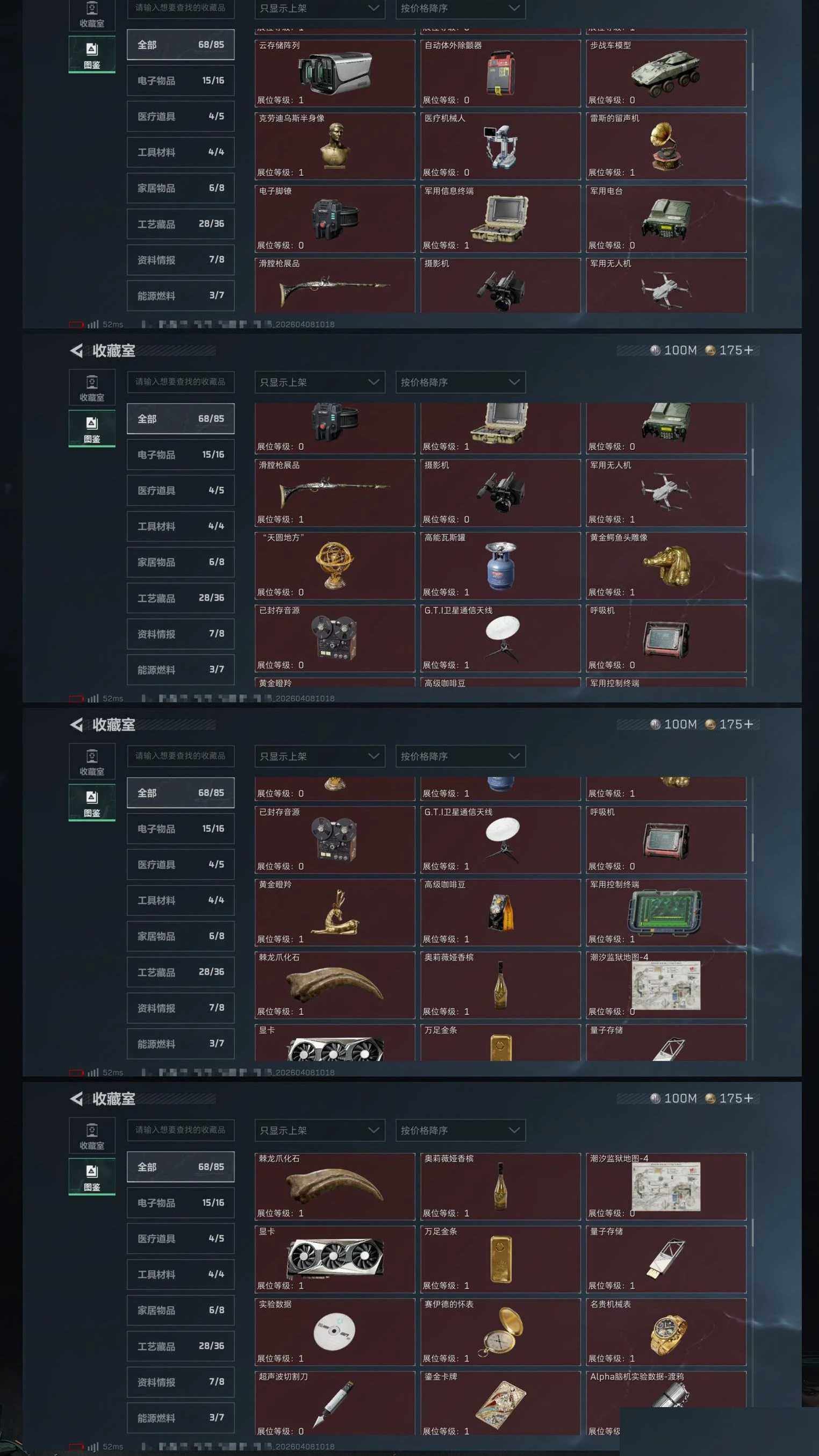
Task: Select the 名贵机械表 gold watch item
Action: tap(666, 1332)
